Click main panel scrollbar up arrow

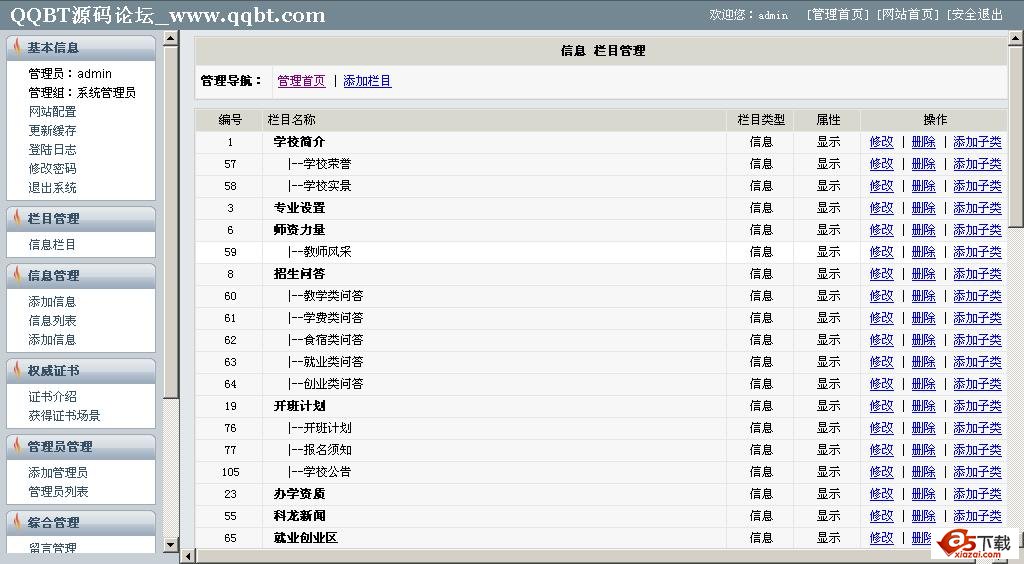click(1016, 38)
